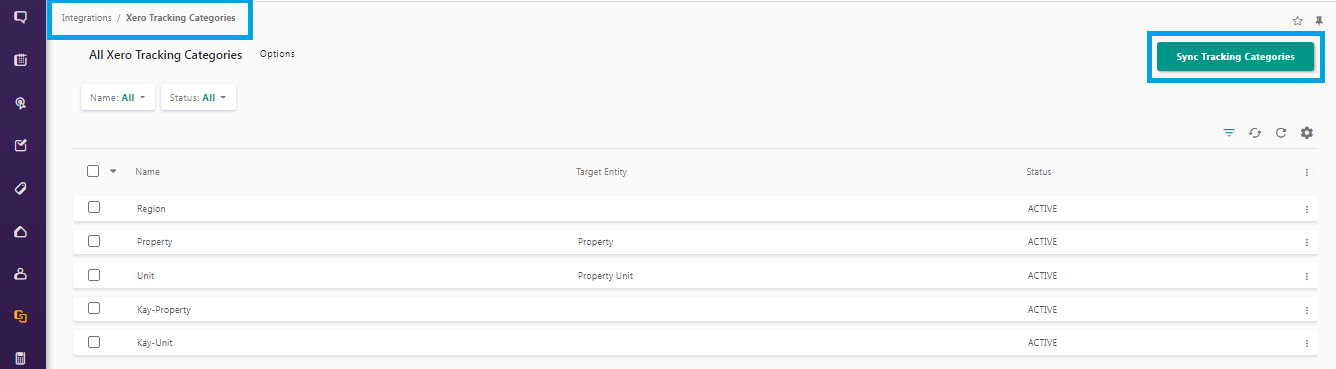Open the Name: All filter dropdown
Viewport: 1336px width, 369px height.
[x=118, y=98]
